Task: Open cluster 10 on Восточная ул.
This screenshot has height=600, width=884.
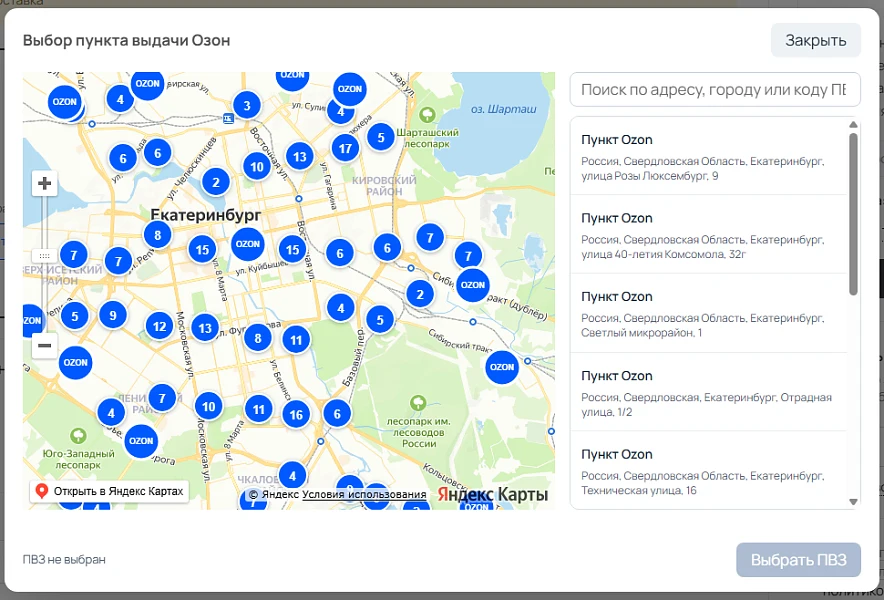Action: click(x=257, y=167)
